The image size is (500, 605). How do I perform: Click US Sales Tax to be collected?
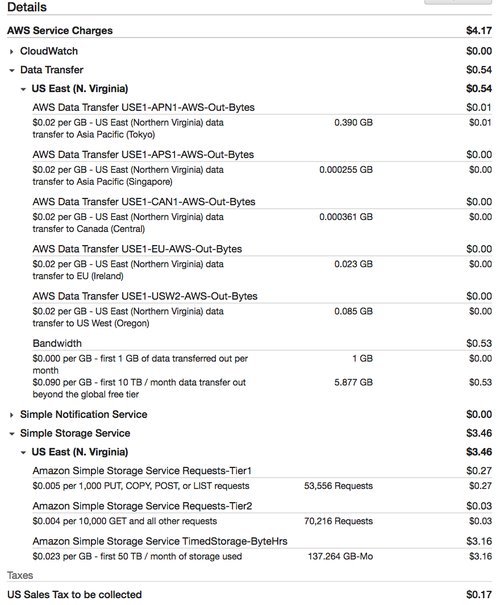(74, 595)
